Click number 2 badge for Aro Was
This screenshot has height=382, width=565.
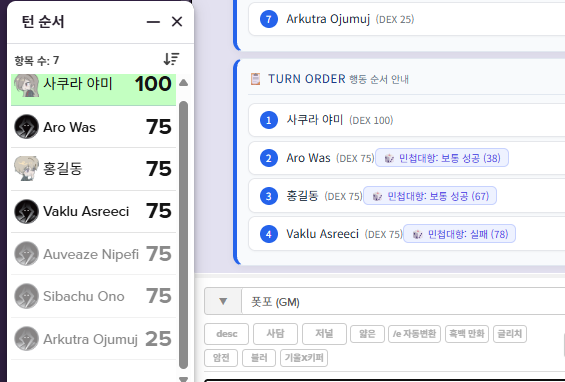[269, 158]
